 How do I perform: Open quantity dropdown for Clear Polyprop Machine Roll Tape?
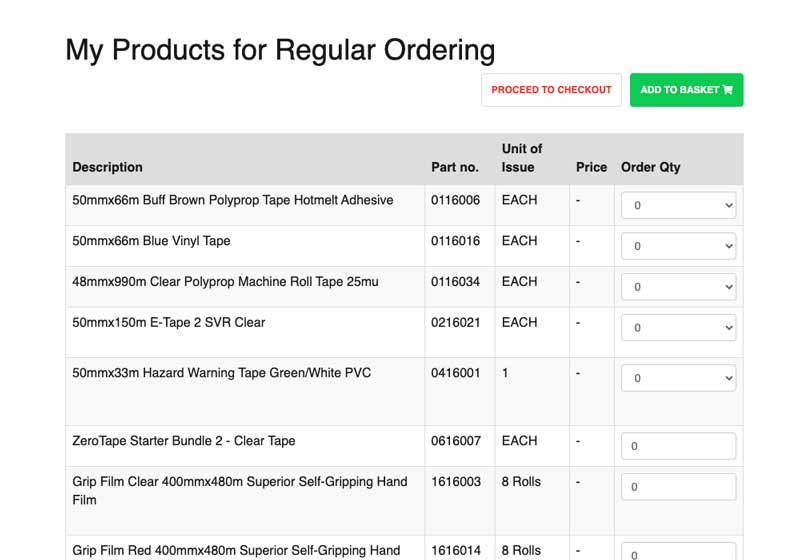[x=678, y=287]
